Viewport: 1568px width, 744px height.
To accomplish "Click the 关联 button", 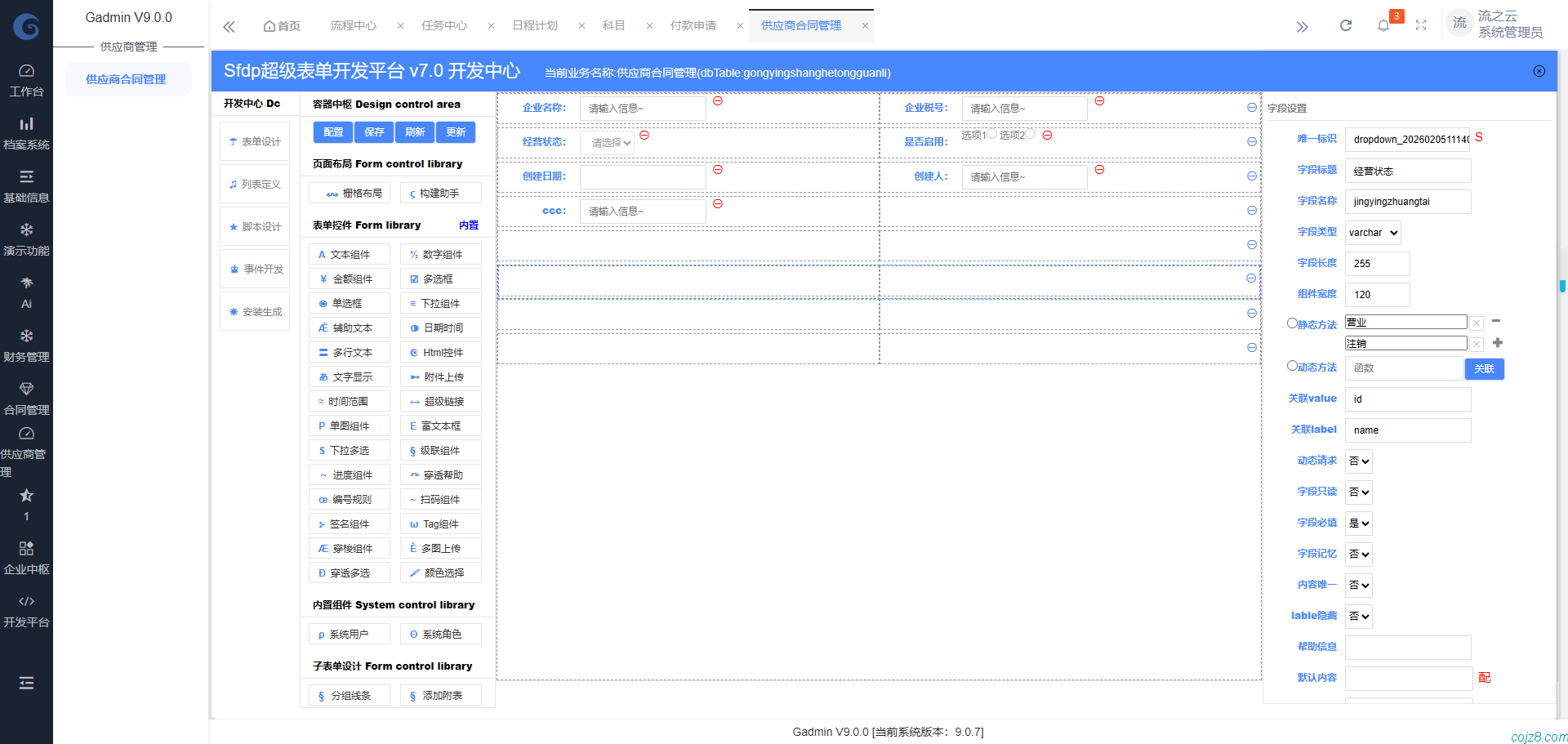I will pos(1484,369).
